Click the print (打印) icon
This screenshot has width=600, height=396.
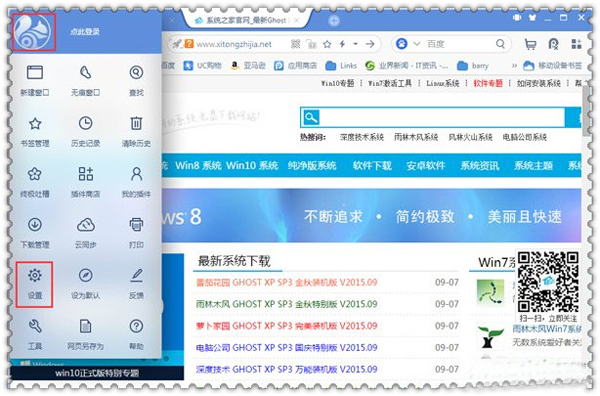pyautogui.click(x=136, y=225)
